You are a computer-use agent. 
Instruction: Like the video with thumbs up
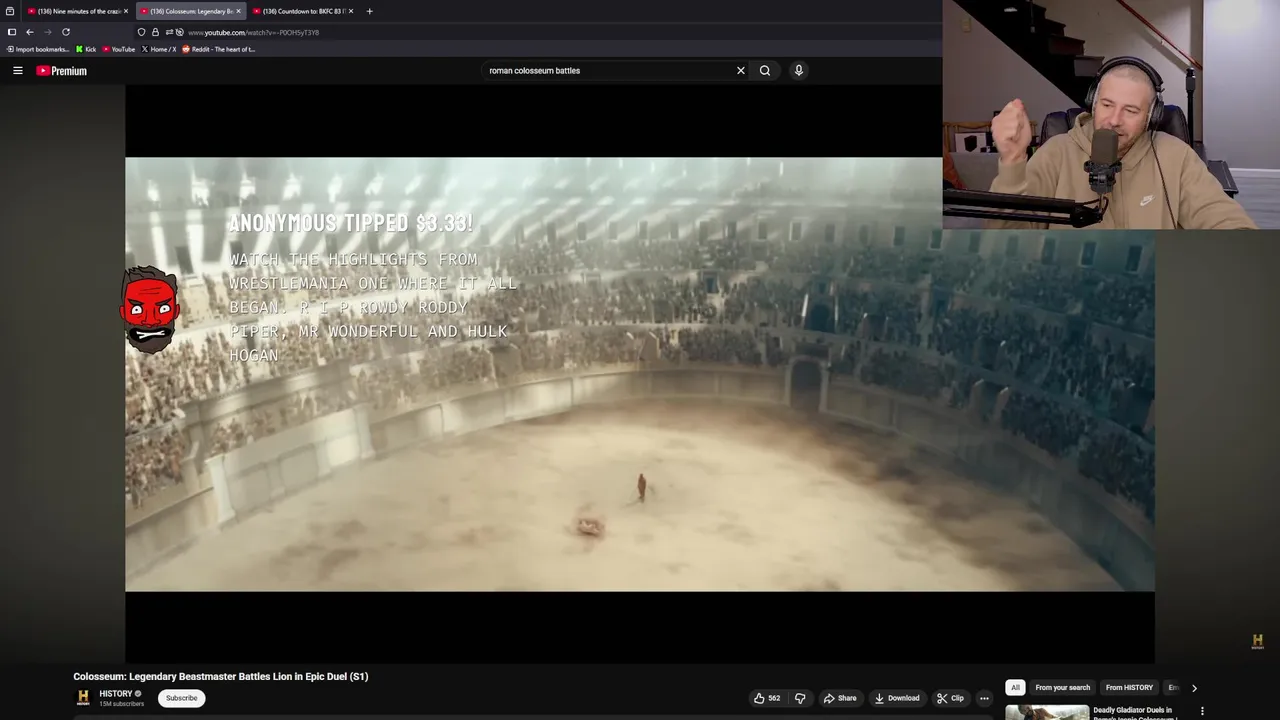(x=767, y=698)
